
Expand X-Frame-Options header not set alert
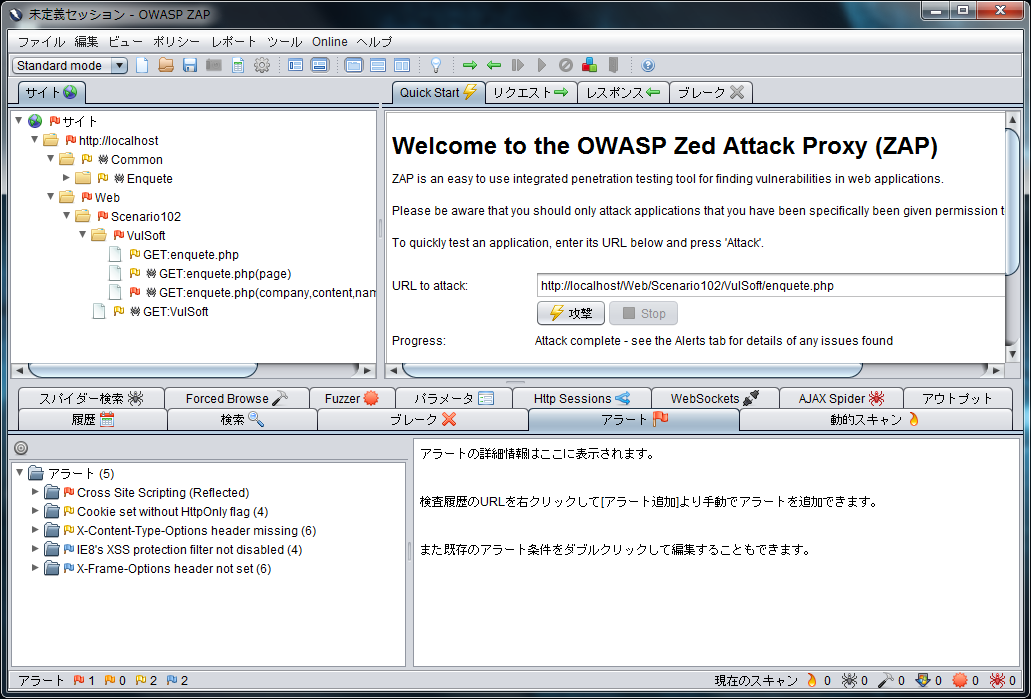click(x=36, y=567)
